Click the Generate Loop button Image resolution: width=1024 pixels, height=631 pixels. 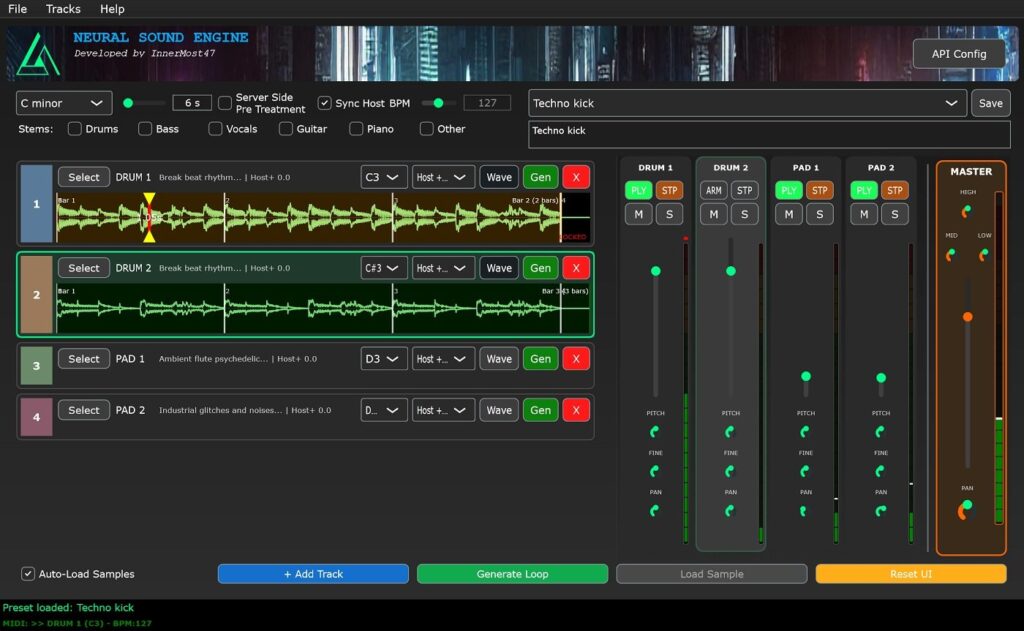tap(512, 573)
